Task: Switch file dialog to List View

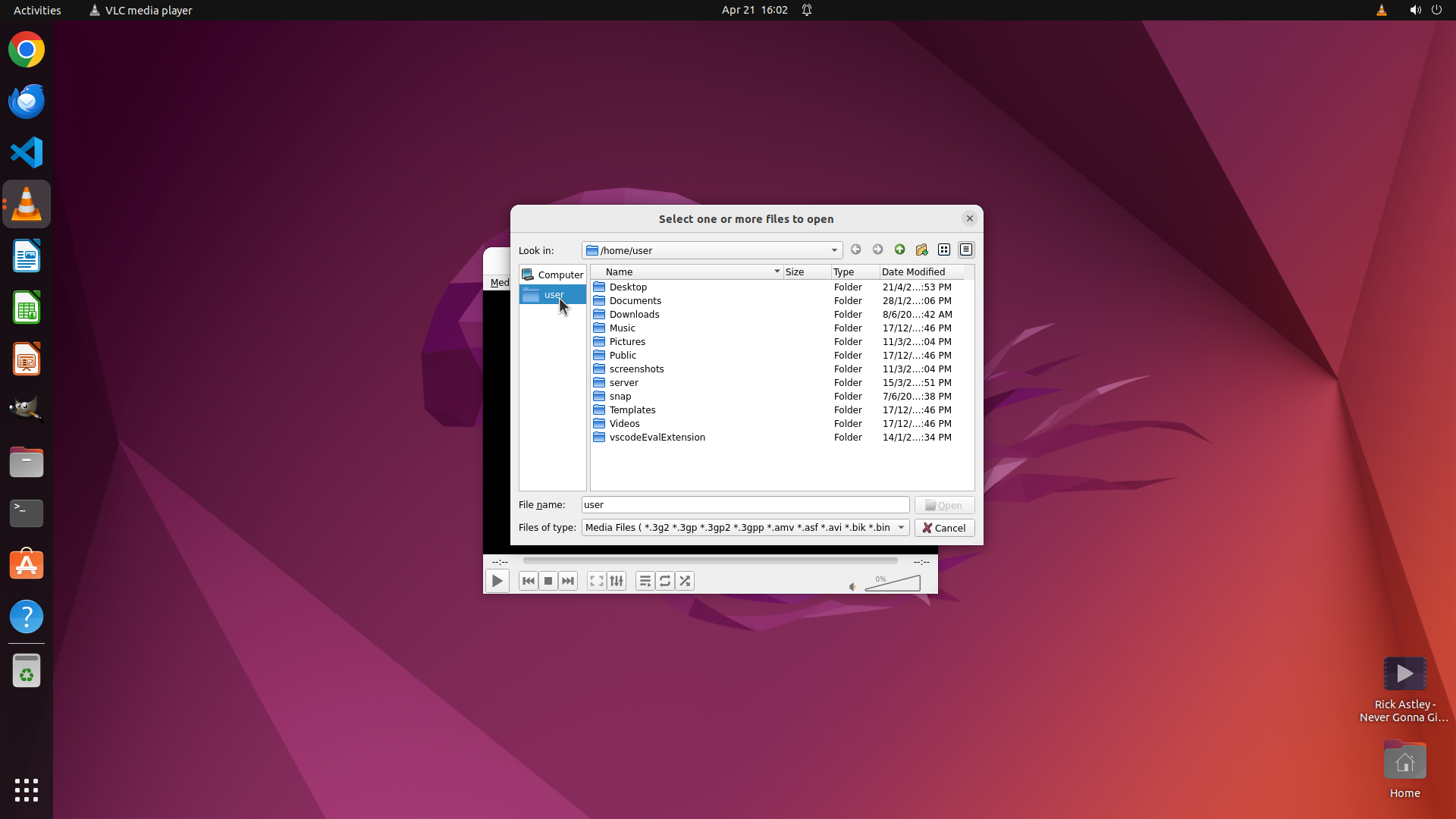Action: [x=944, y=249]
